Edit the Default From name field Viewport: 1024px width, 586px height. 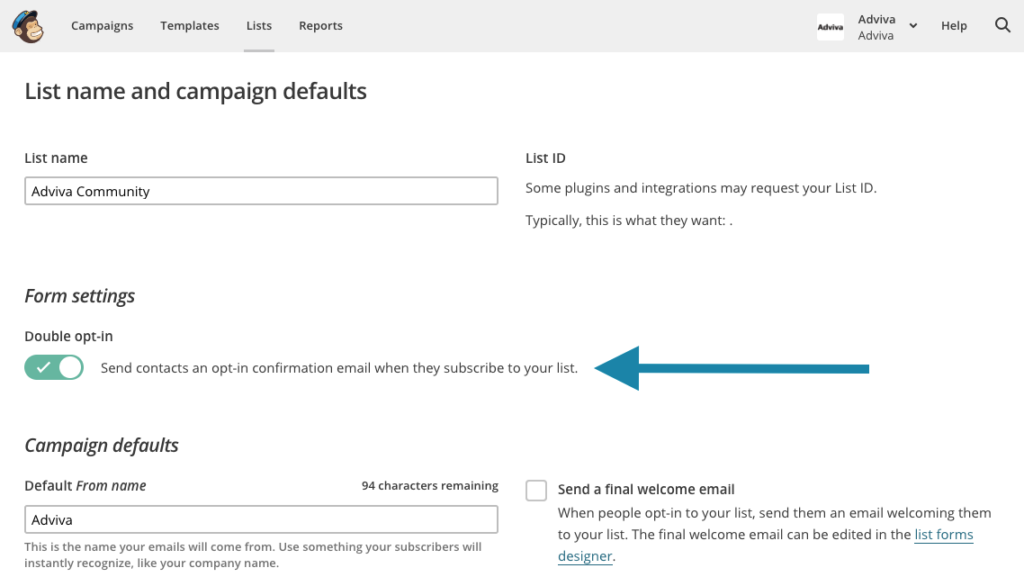(261, 519)
